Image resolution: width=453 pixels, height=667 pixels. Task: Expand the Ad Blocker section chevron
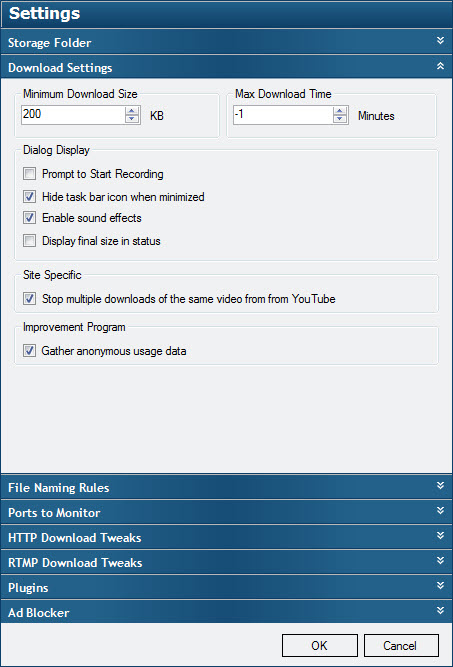(440, 610)
